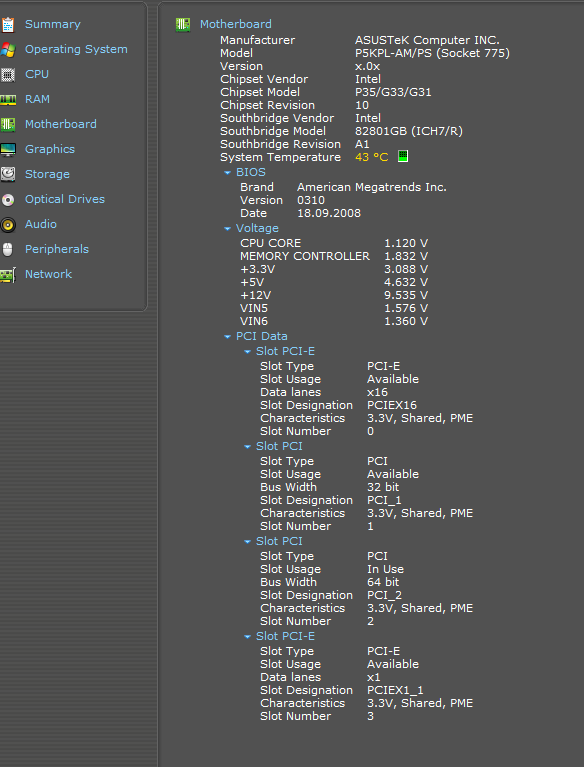This screenshot has width=584, height=767.
Task: Select Motherboard in the sidebar
Action: click(x=61, y=124)
